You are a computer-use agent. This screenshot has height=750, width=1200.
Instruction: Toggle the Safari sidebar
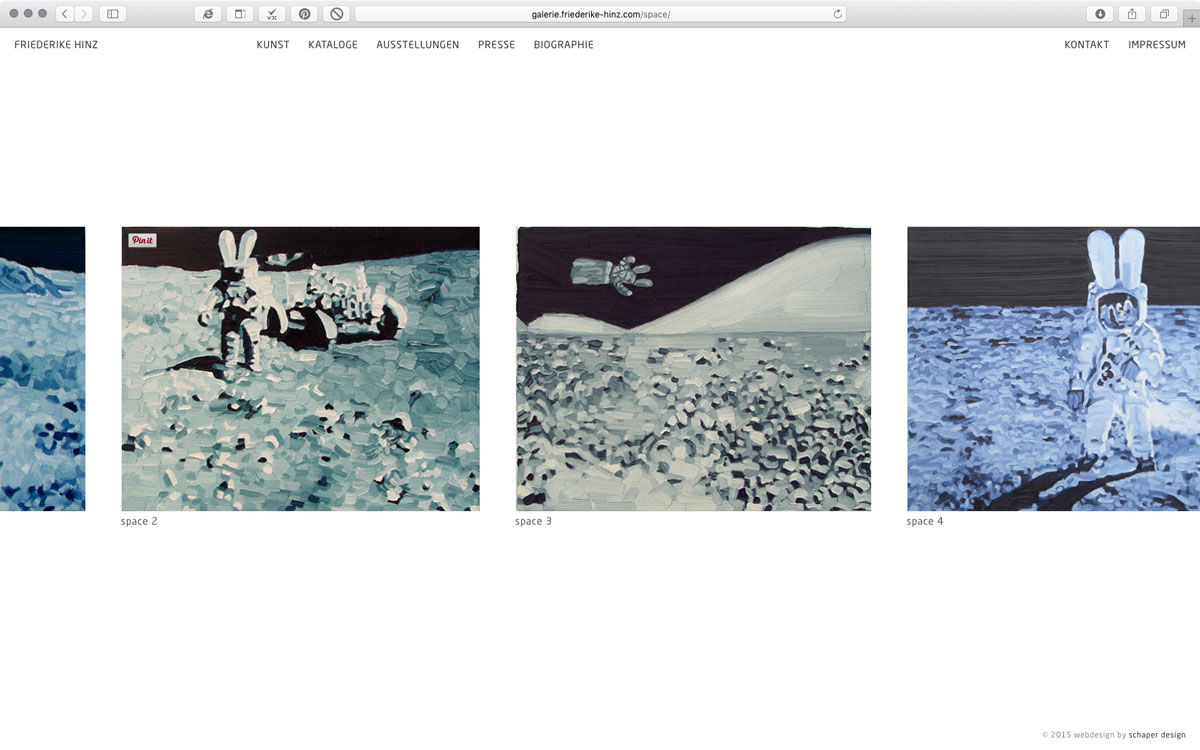pyautogui.click(x=112, y=14)
